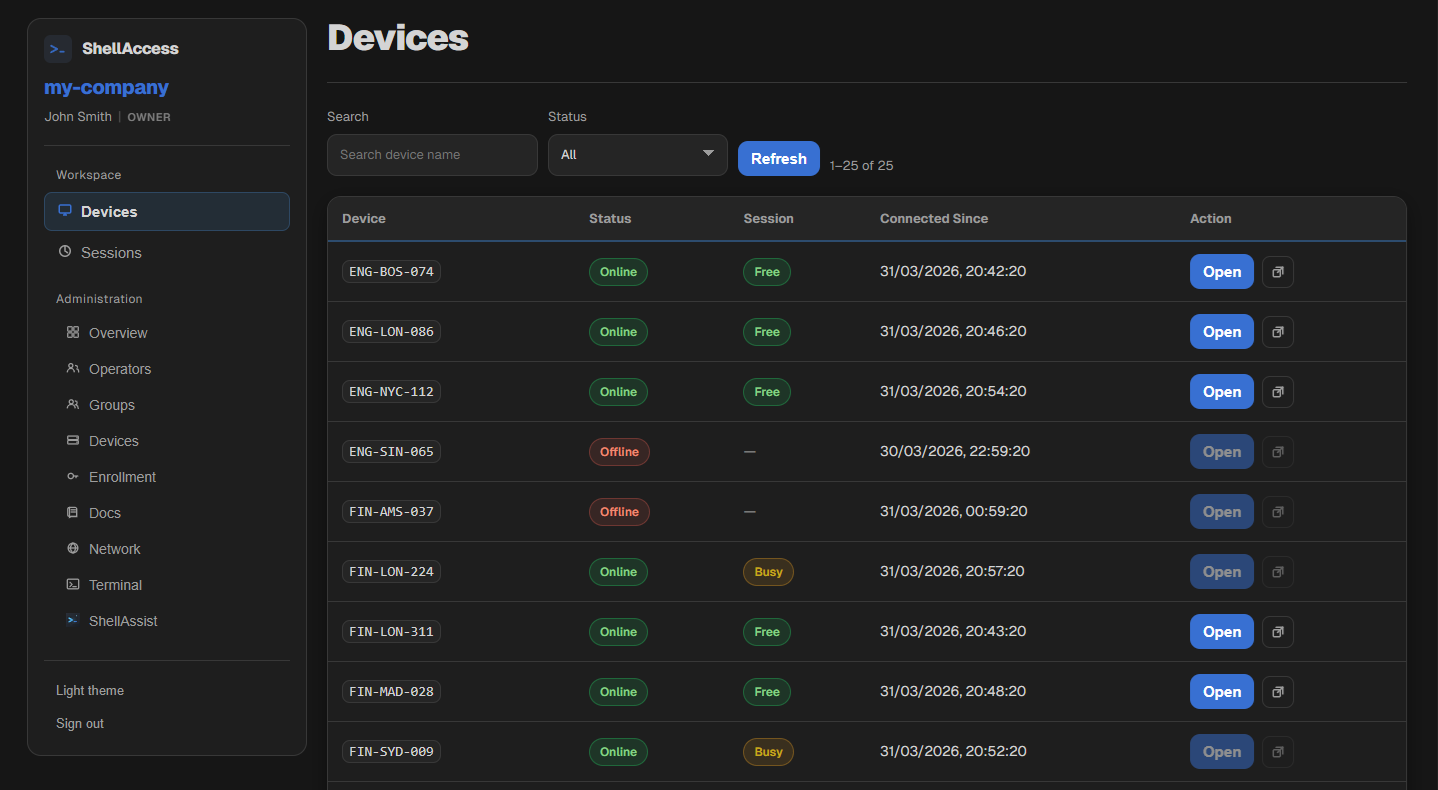Click the my-company workspace name
Viewport: 1438px width, 790px height.
coord(106,88)
